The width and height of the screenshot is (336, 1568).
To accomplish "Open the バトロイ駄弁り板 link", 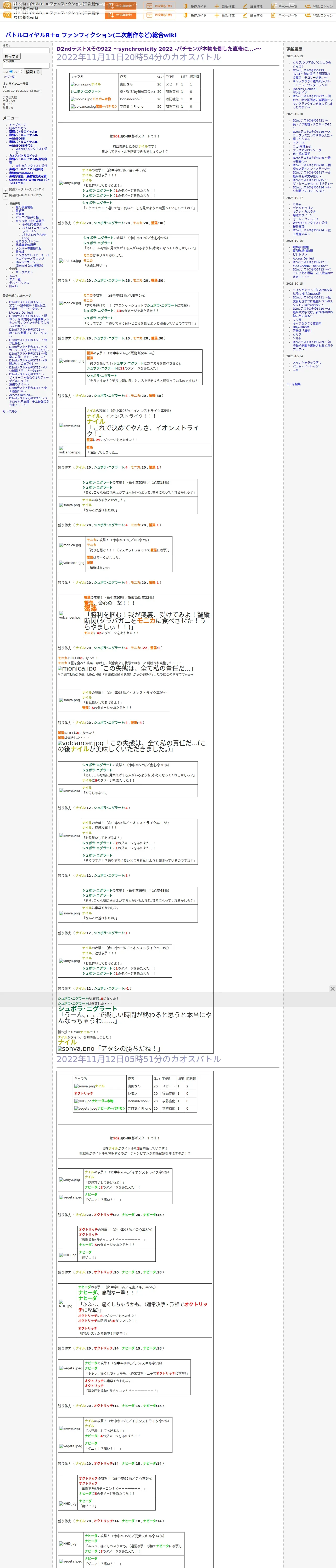I will pos(27,217).
